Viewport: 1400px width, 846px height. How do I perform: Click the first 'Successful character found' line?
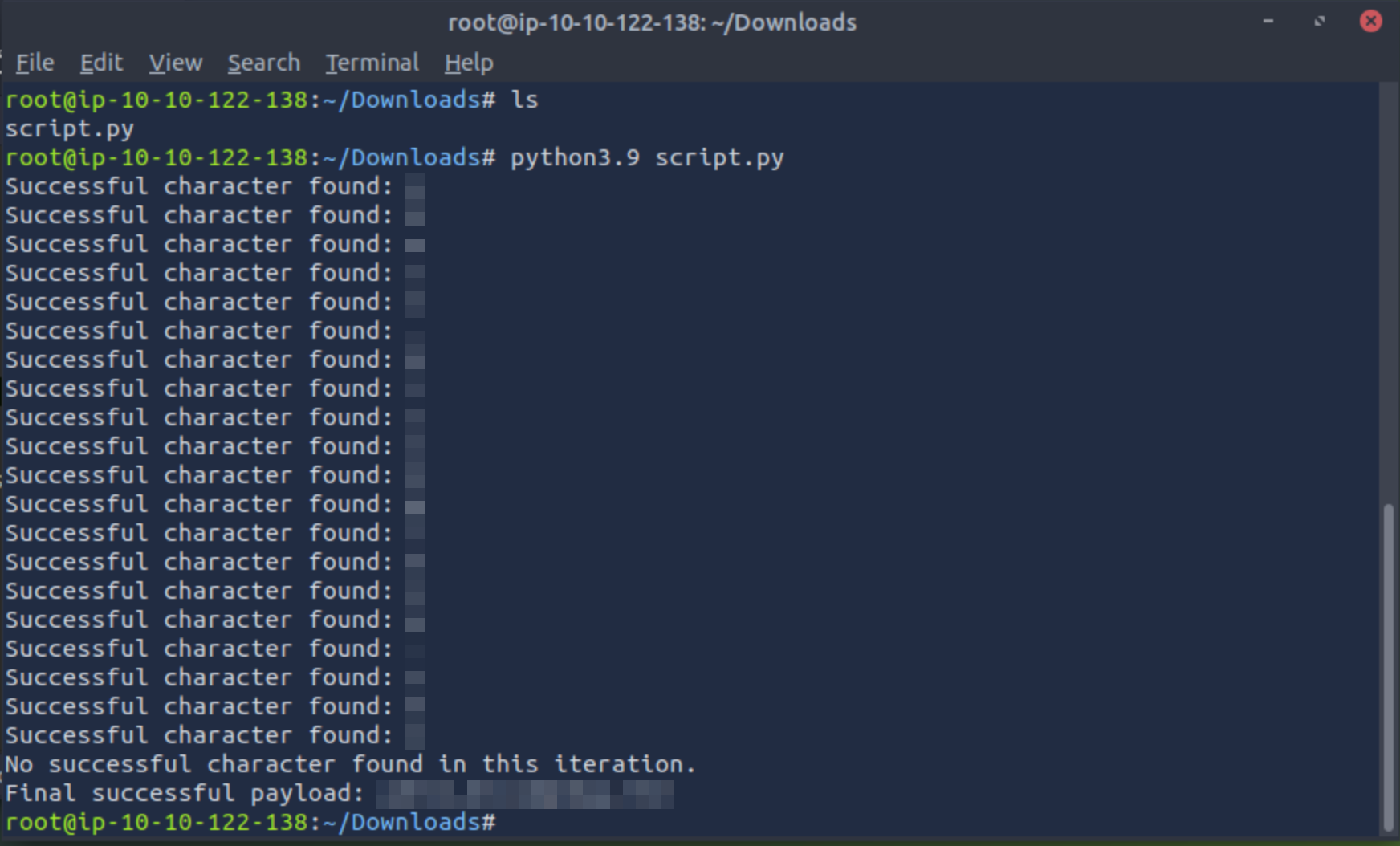click(x=215, y=186)
